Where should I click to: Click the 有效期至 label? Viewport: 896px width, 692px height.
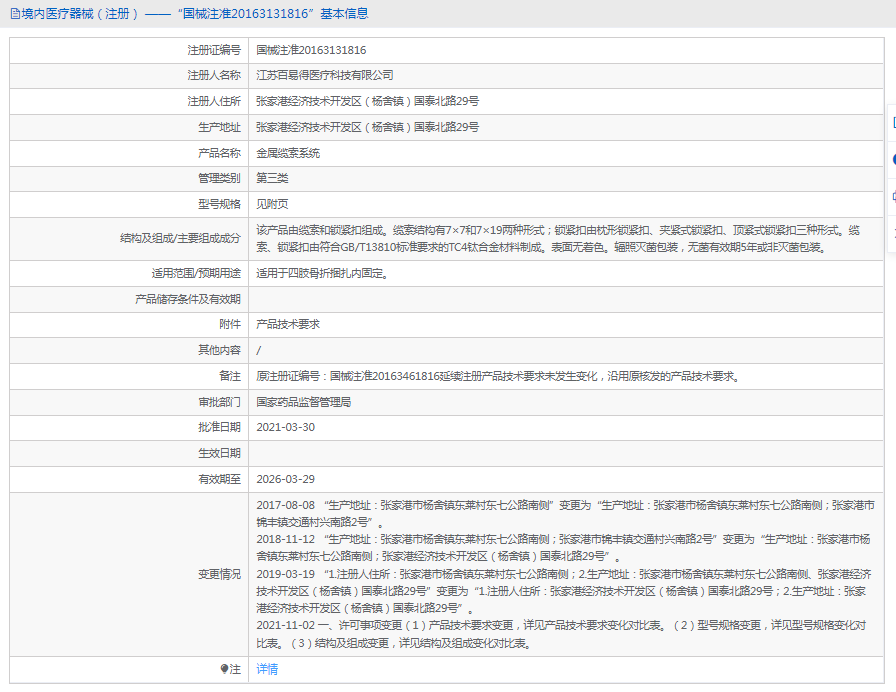[219, 479]
